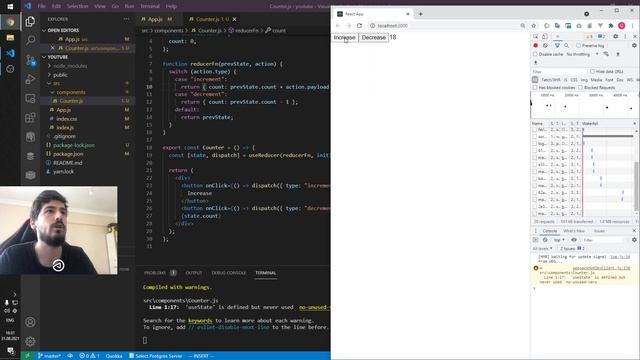Clear the network log
The image size is (640, 360).
coord(545,45)
